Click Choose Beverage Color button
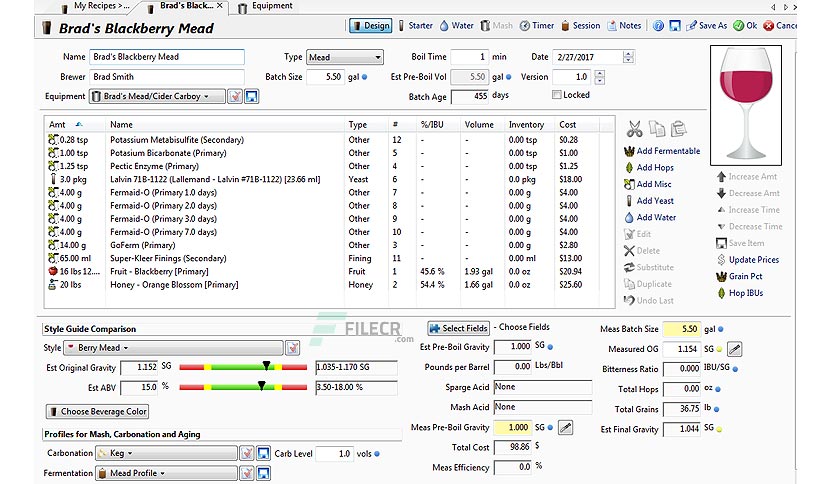836x484 pixels. 98,412
